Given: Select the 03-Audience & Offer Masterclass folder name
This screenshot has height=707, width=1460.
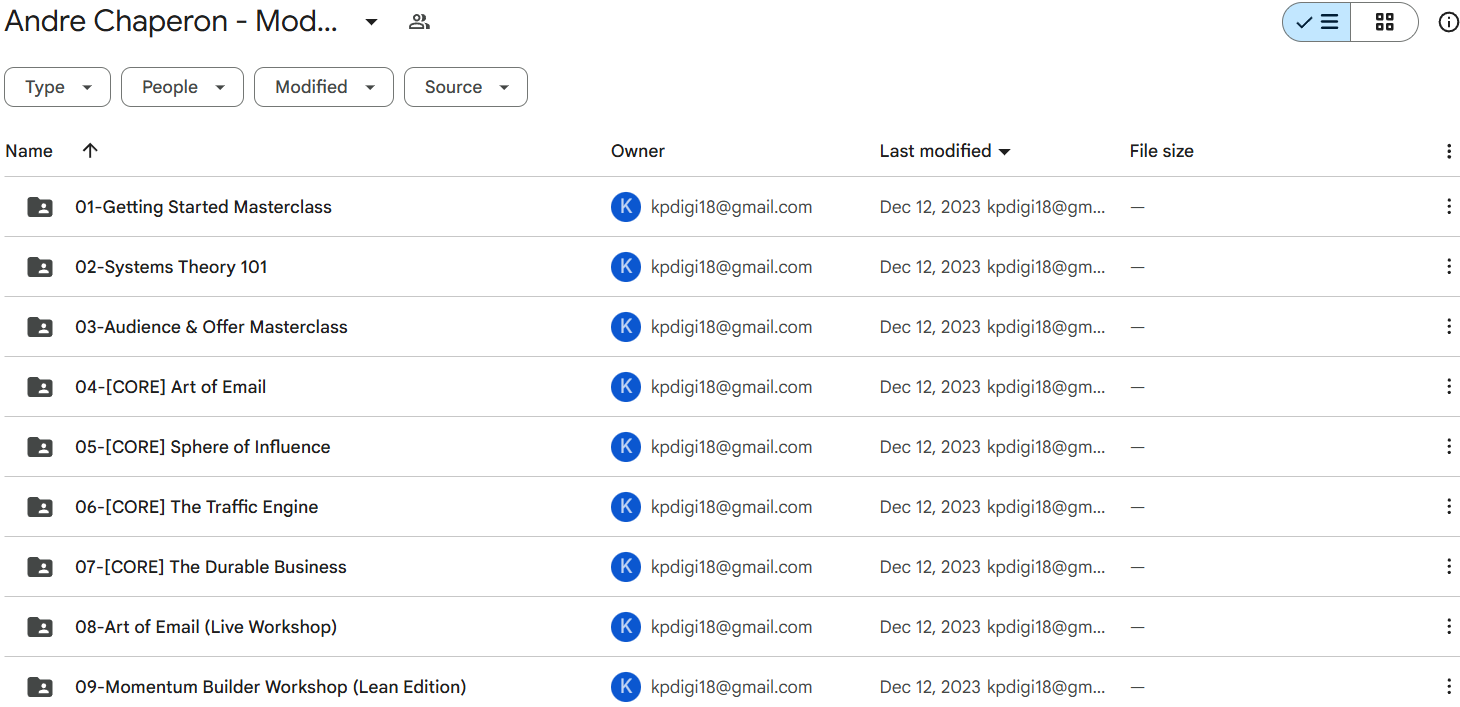Looking at the screenshot, I should [211, 327].
